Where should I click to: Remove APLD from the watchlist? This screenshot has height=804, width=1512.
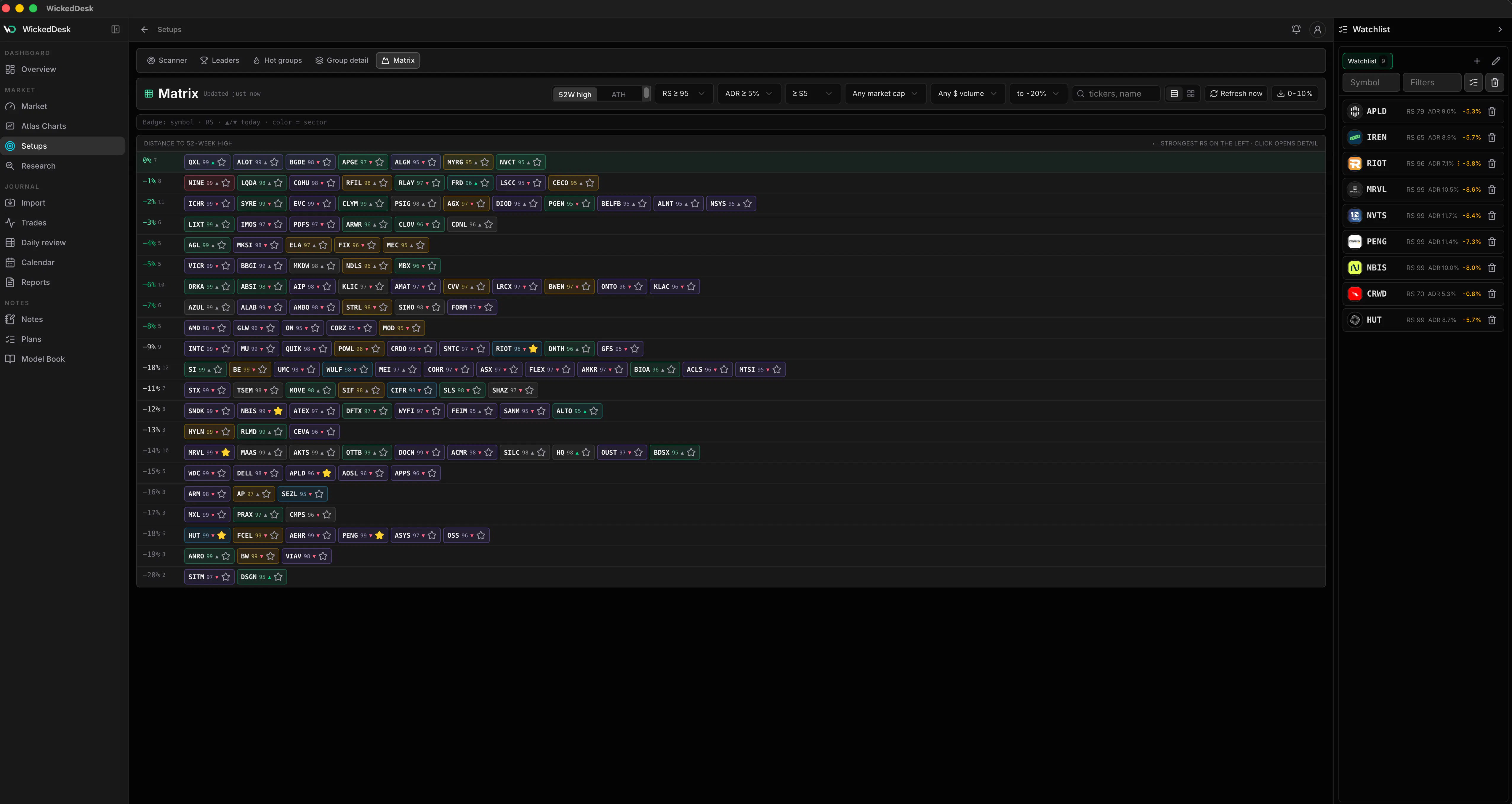[x=1492, y=111]
